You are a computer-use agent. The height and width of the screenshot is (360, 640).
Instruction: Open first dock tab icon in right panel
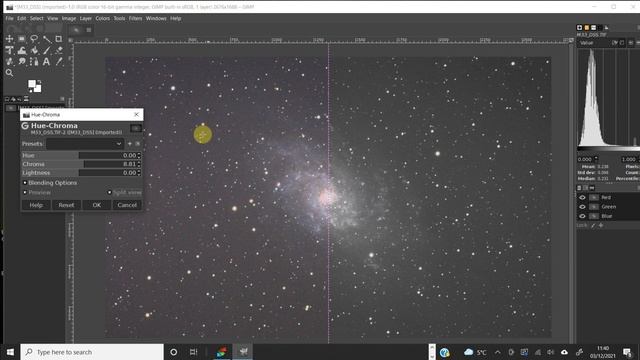coord(579,27)
